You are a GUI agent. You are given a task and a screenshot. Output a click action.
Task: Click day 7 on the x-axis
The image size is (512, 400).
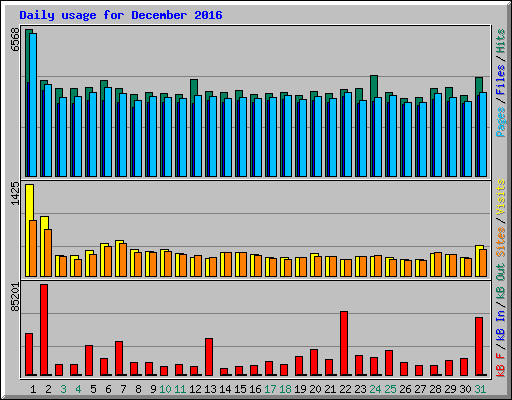coord(123,389)
